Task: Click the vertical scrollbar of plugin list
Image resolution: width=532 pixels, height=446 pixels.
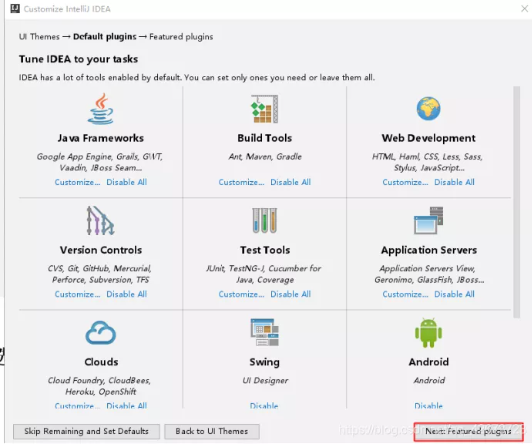Action: pos(516,202)
